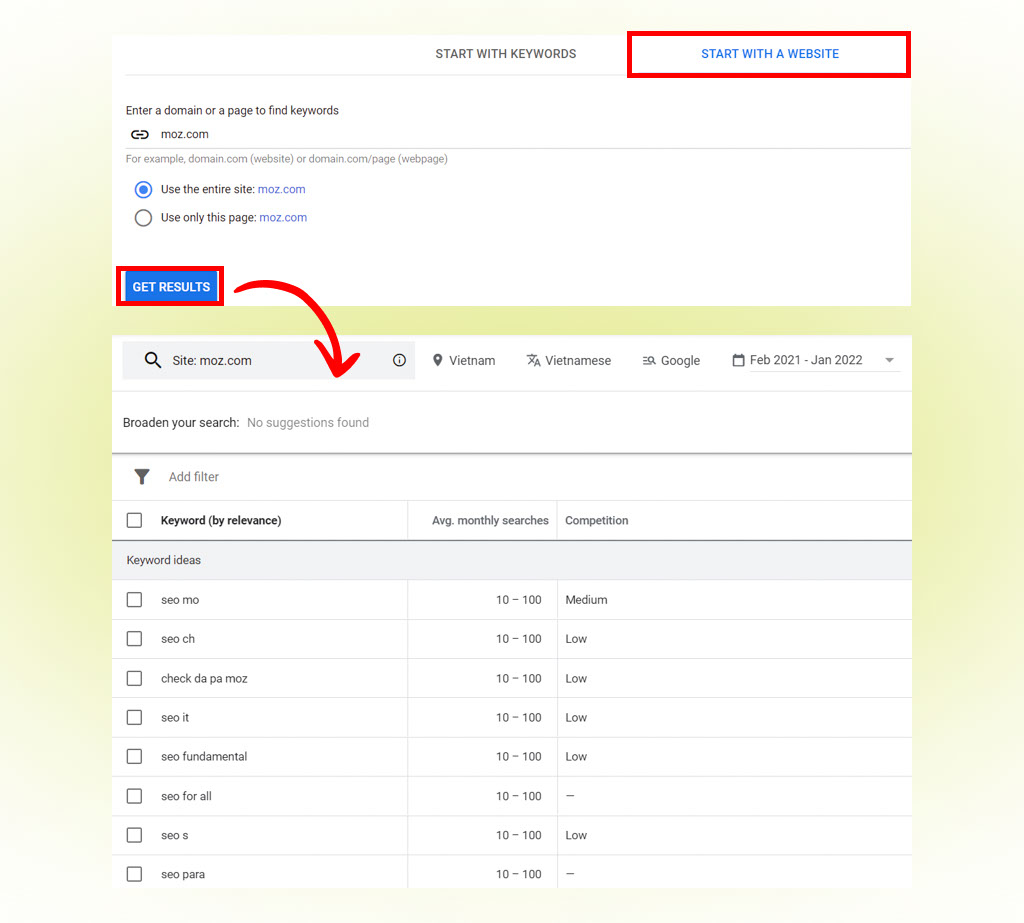Check the 'seo for all' checkbox

point(135,796)
